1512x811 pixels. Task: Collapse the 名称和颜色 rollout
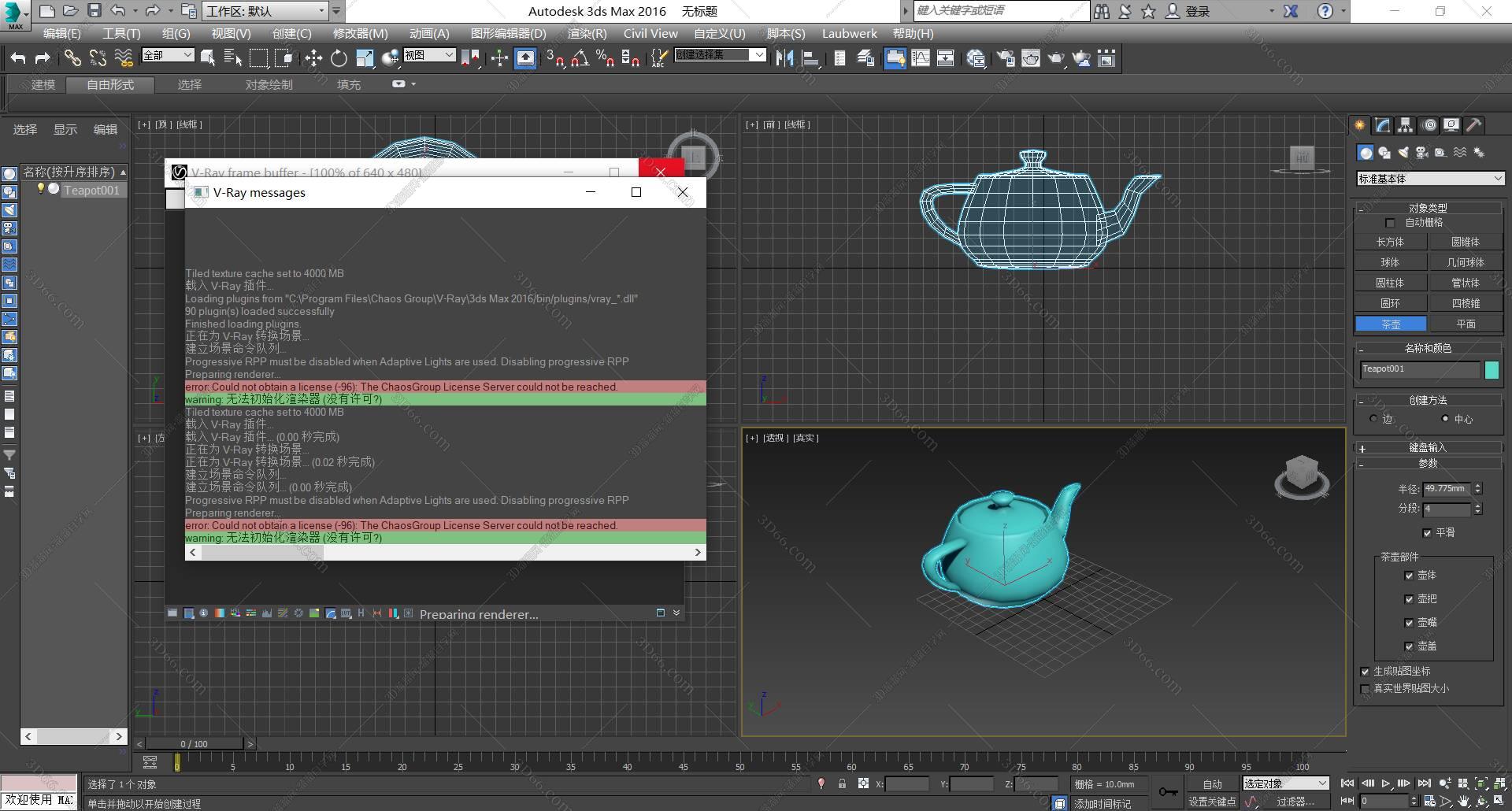(1428, 348)
